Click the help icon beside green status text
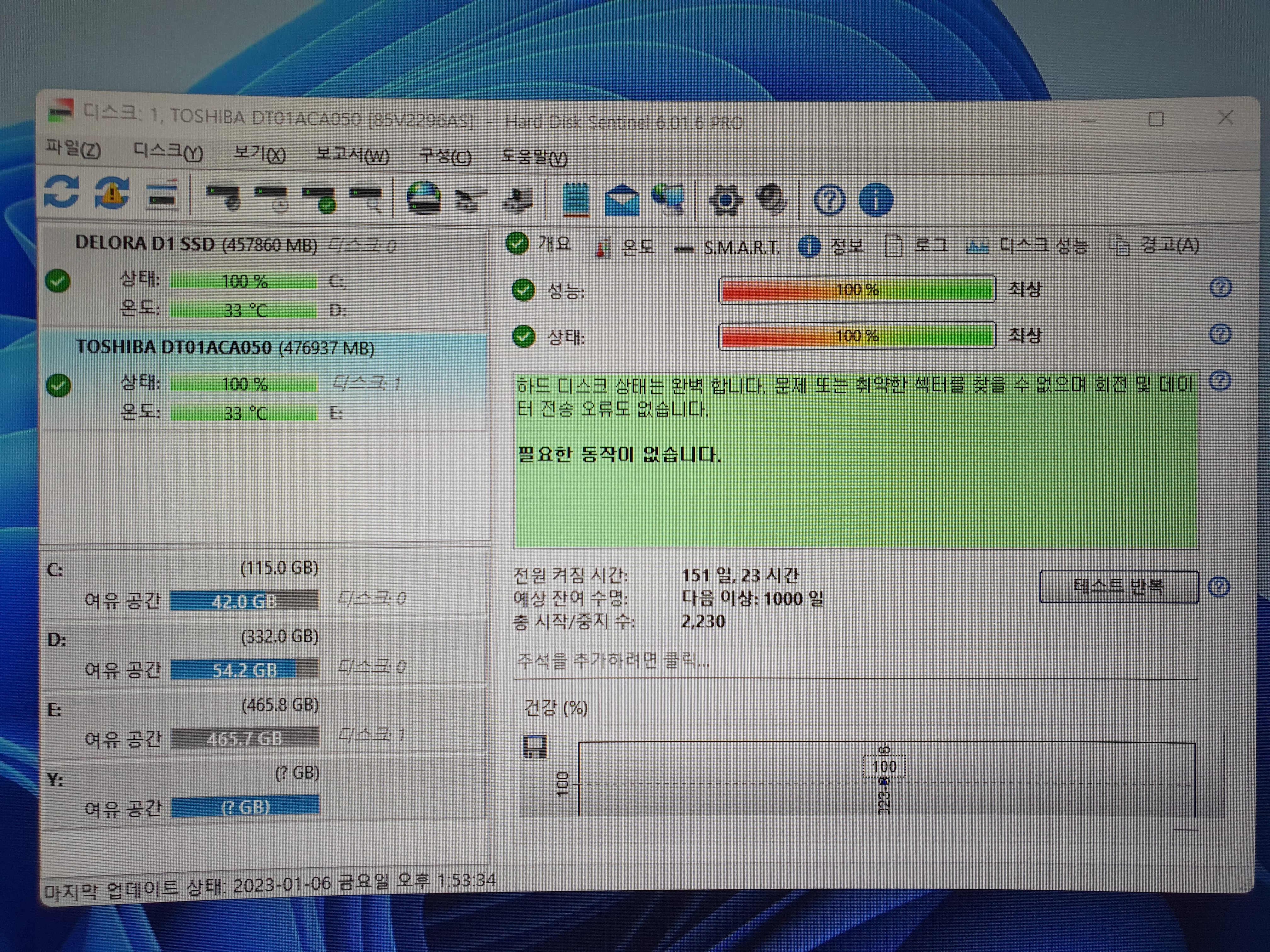The image size is (1270, 952). pyautogui.click(x=1220, y=381)
